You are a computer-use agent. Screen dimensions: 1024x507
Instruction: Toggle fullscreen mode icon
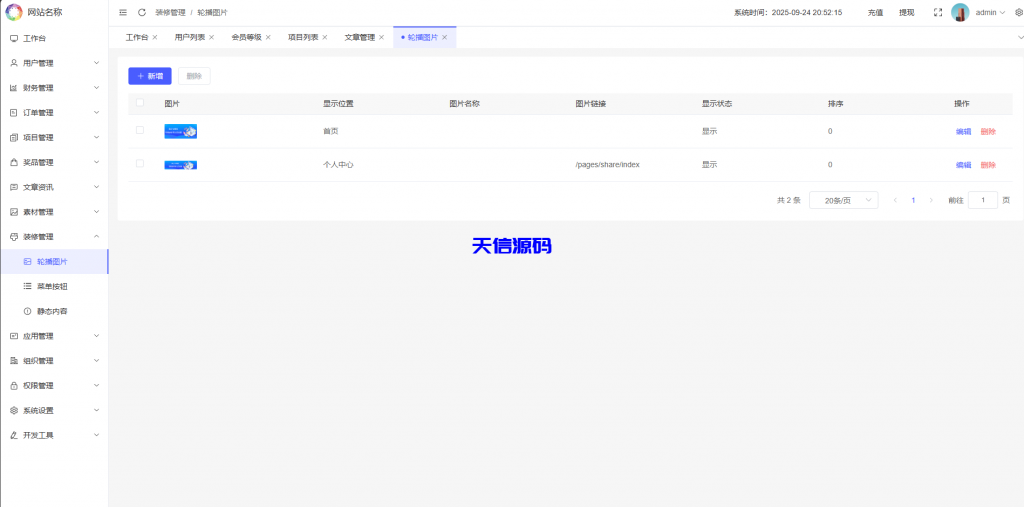[937, 13]
